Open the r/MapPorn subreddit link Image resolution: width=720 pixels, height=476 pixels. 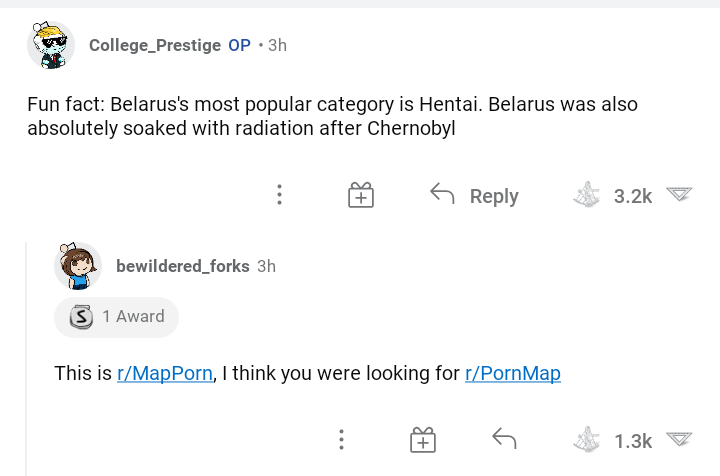tap(165, 373)
